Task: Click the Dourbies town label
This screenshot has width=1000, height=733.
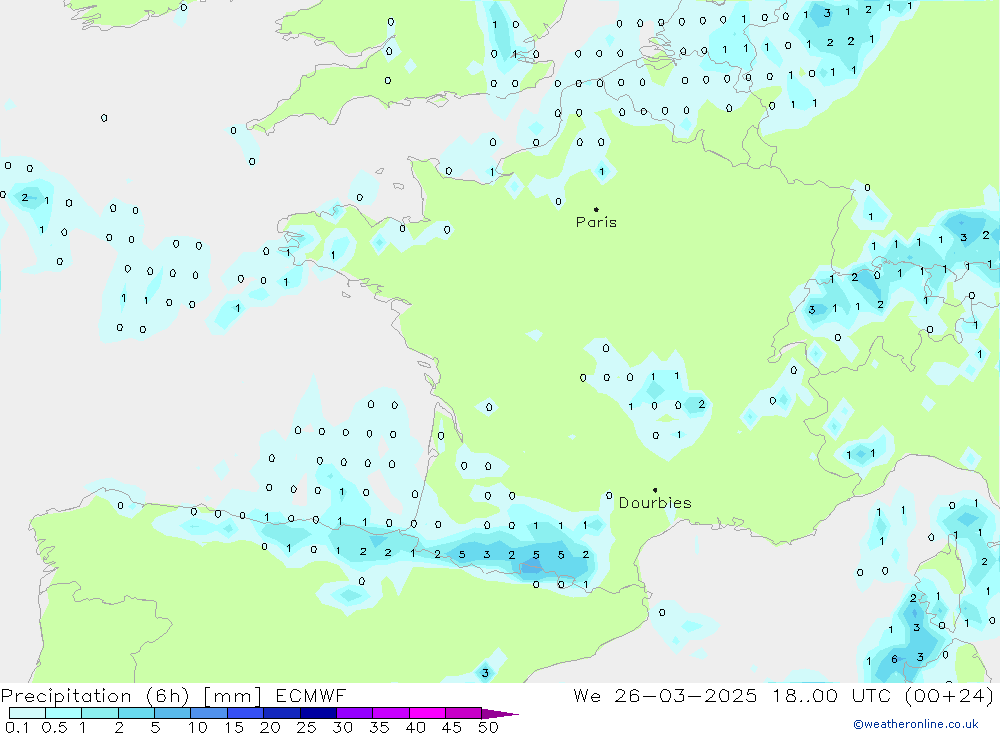Action: pos(655,503)
